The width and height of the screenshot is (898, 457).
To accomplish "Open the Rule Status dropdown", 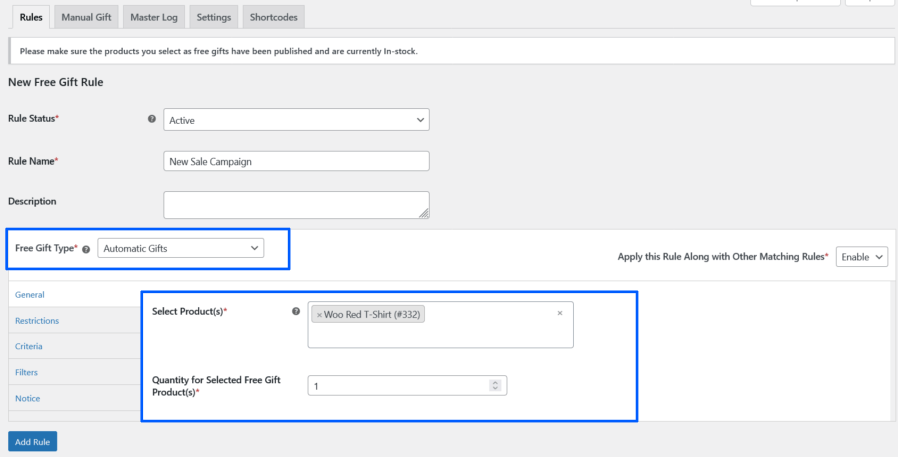I will (x=296, y=120).
